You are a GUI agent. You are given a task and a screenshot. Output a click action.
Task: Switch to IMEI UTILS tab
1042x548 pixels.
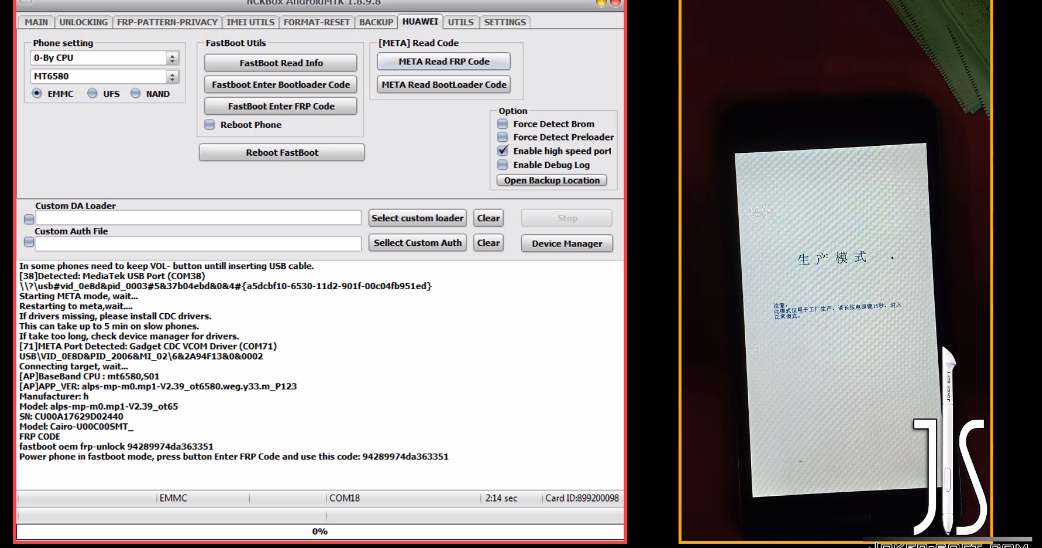tap(250, 22)
